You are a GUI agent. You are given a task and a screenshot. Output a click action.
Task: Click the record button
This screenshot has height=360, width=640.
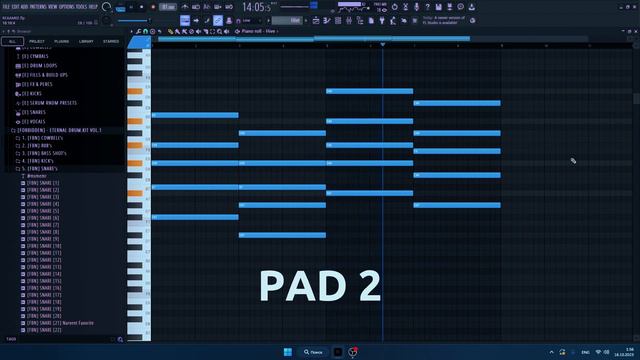pos(153,7)
